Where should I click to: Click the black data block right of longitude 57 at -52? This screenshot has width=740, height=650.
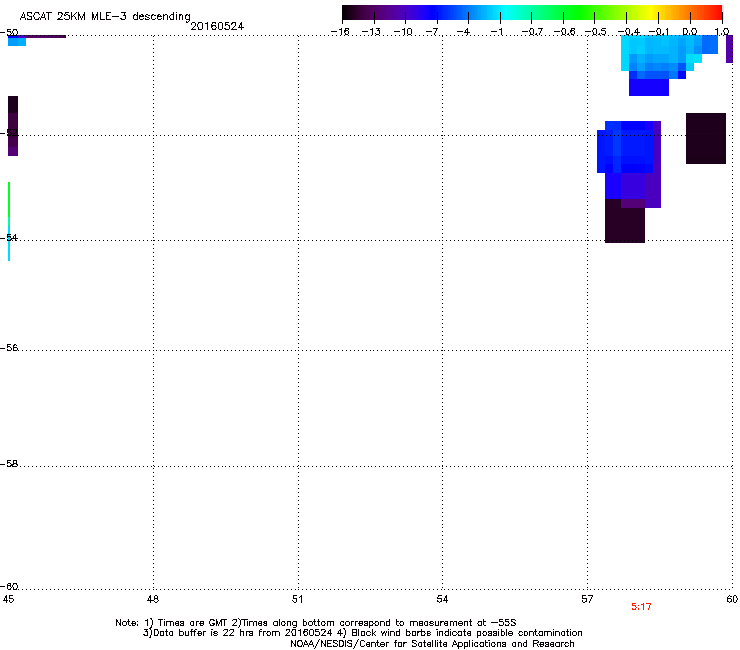tap(706, 138)
